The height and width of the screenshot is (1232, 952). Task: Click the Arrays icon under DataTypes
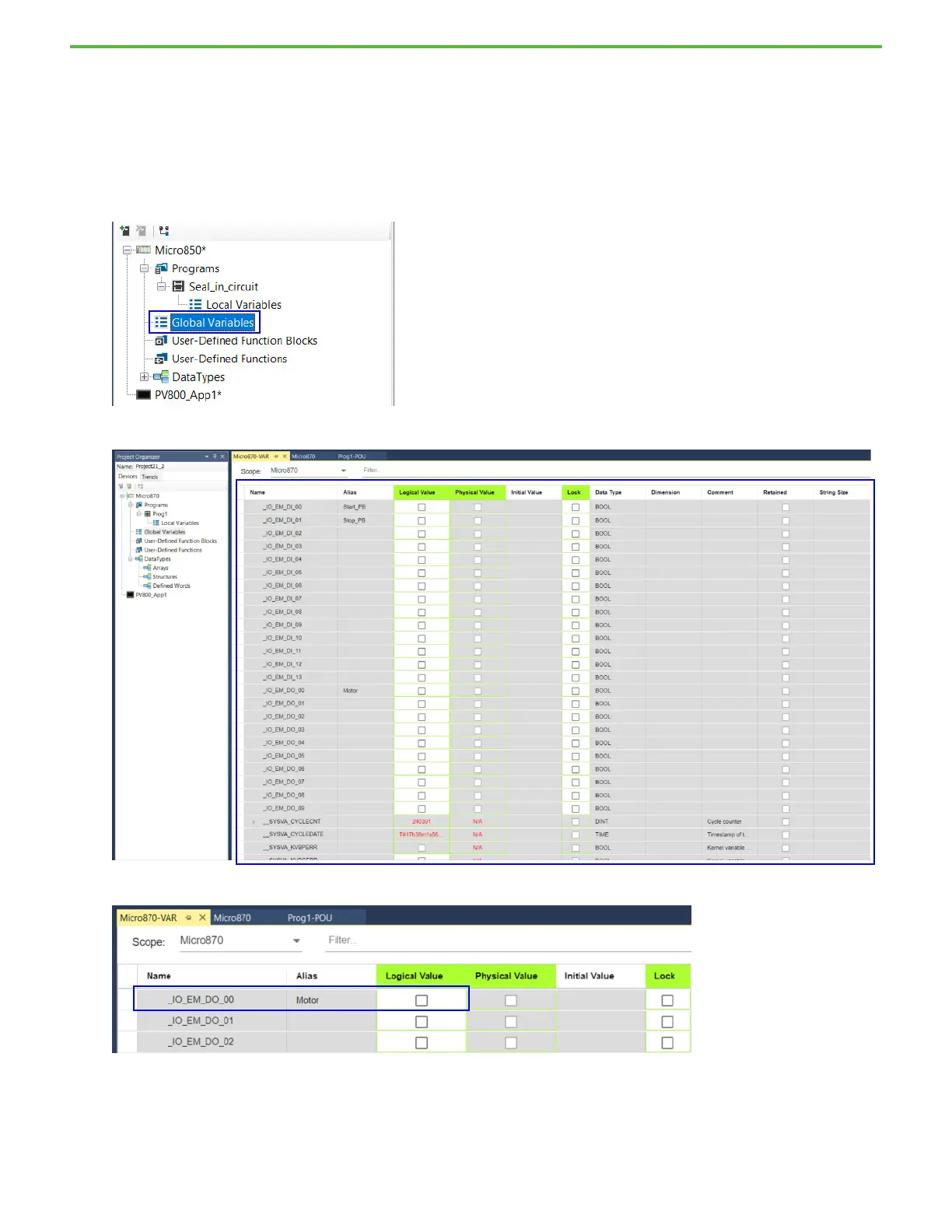tap(148, 568)
